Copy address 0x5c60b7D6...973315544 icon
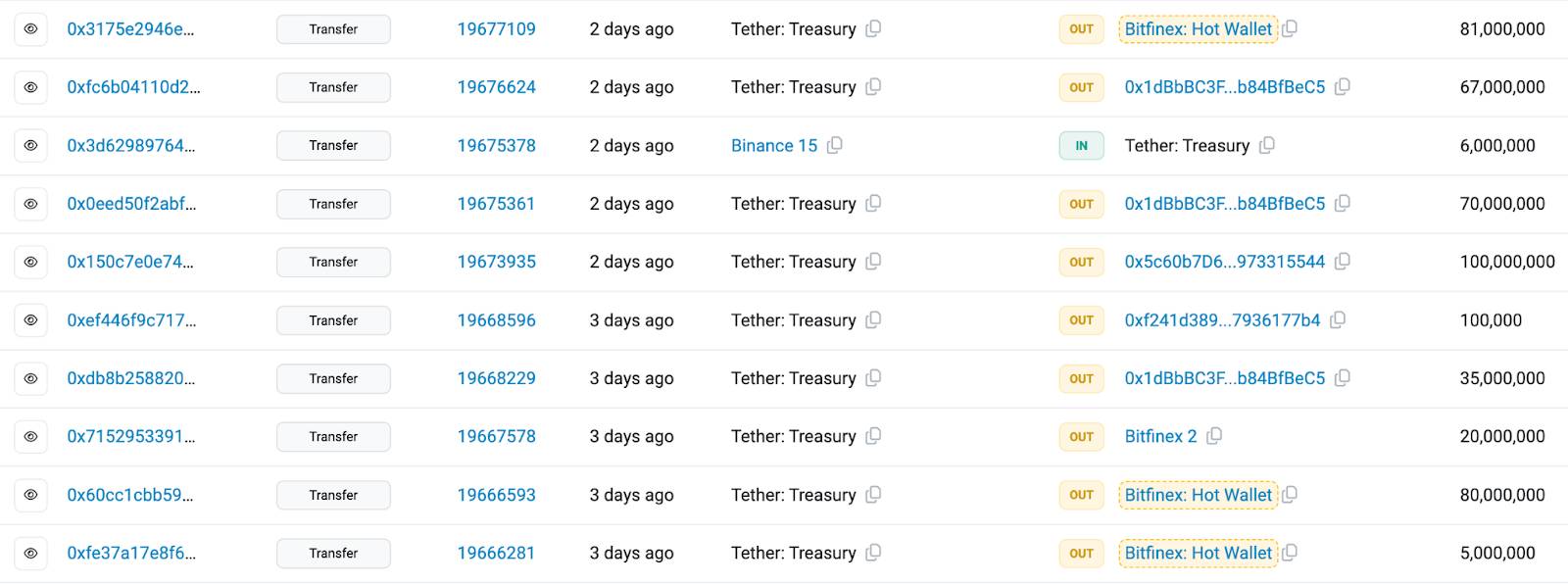 click(1343, 262)
